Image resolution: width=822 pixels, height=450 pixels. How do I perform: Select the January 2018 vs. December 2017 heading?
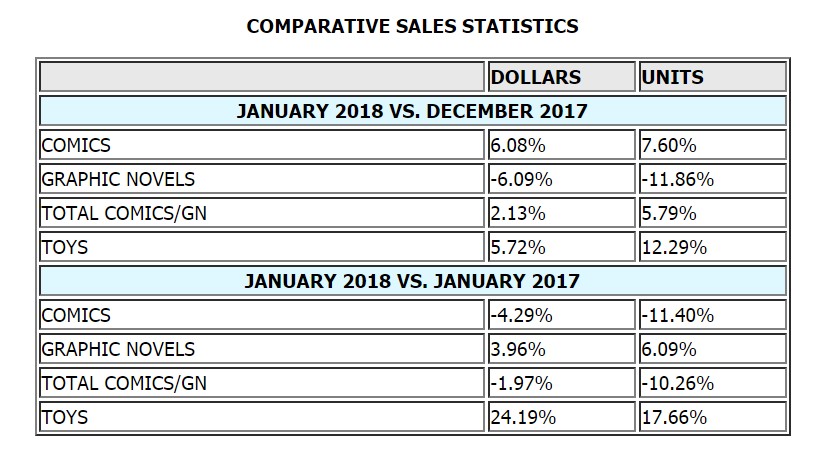[x=413, y=111]
